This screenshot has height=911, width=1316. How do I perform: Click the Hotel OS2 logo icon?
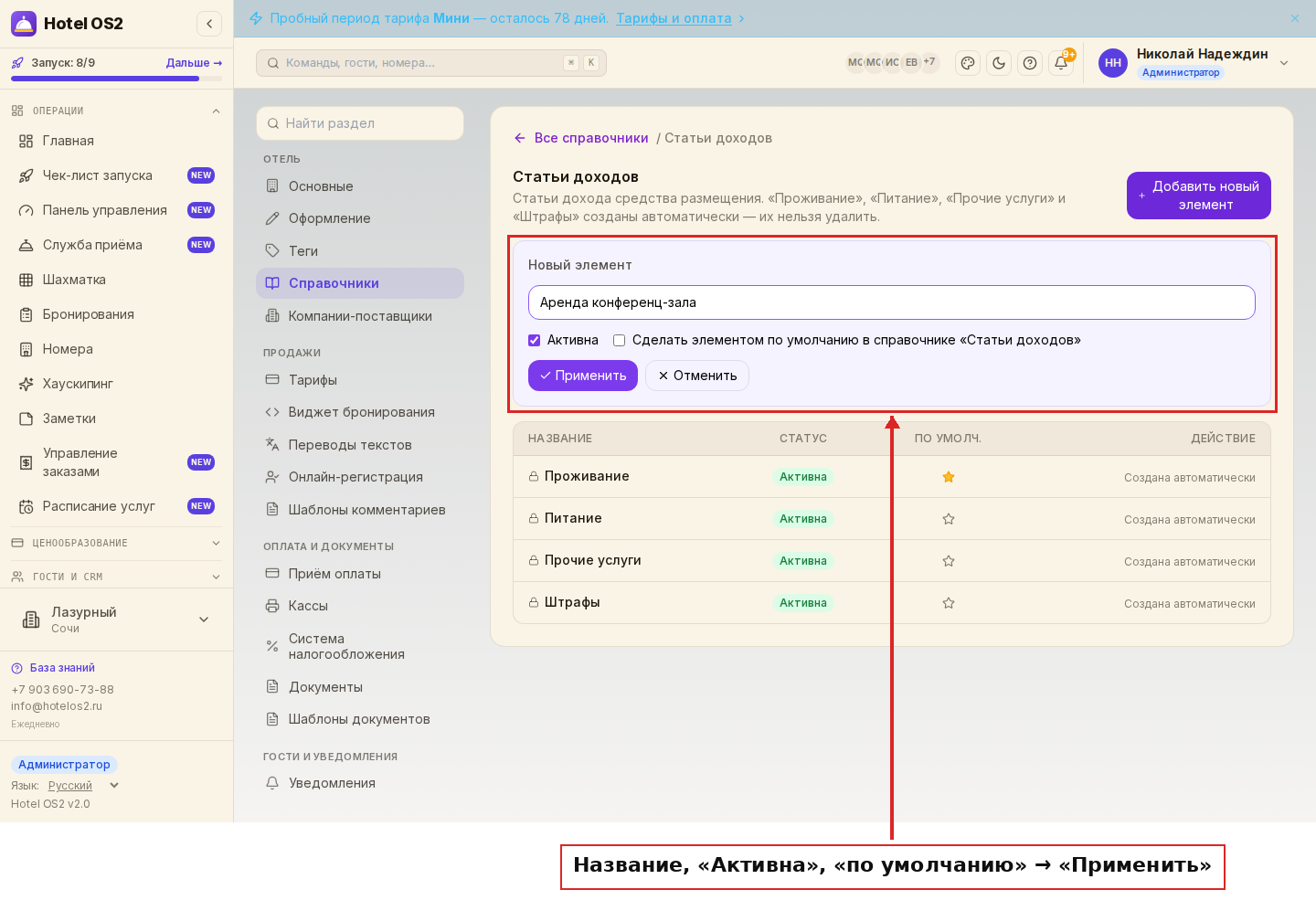click(24, 24)
